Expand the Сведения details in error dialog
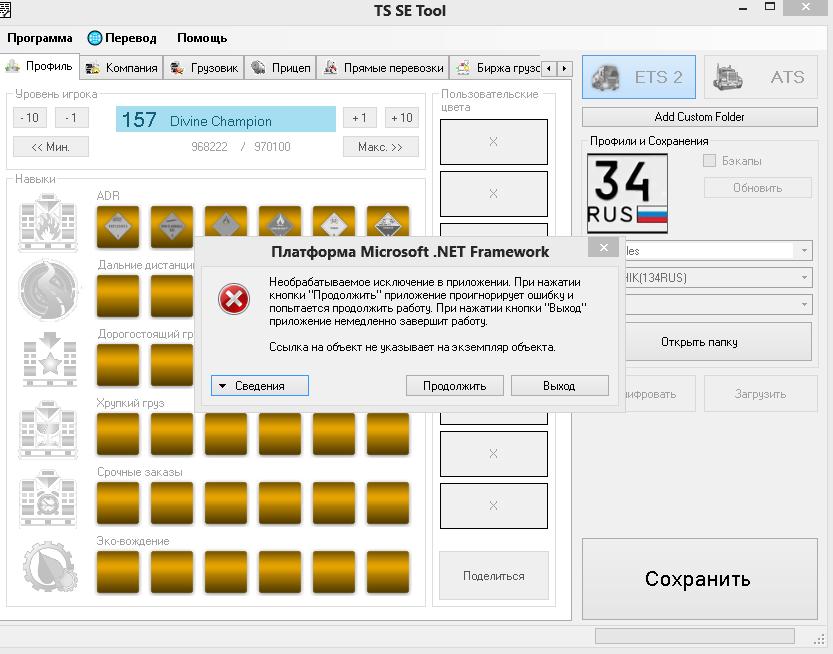Screen dimensions: 833x654 pos(260,385)
